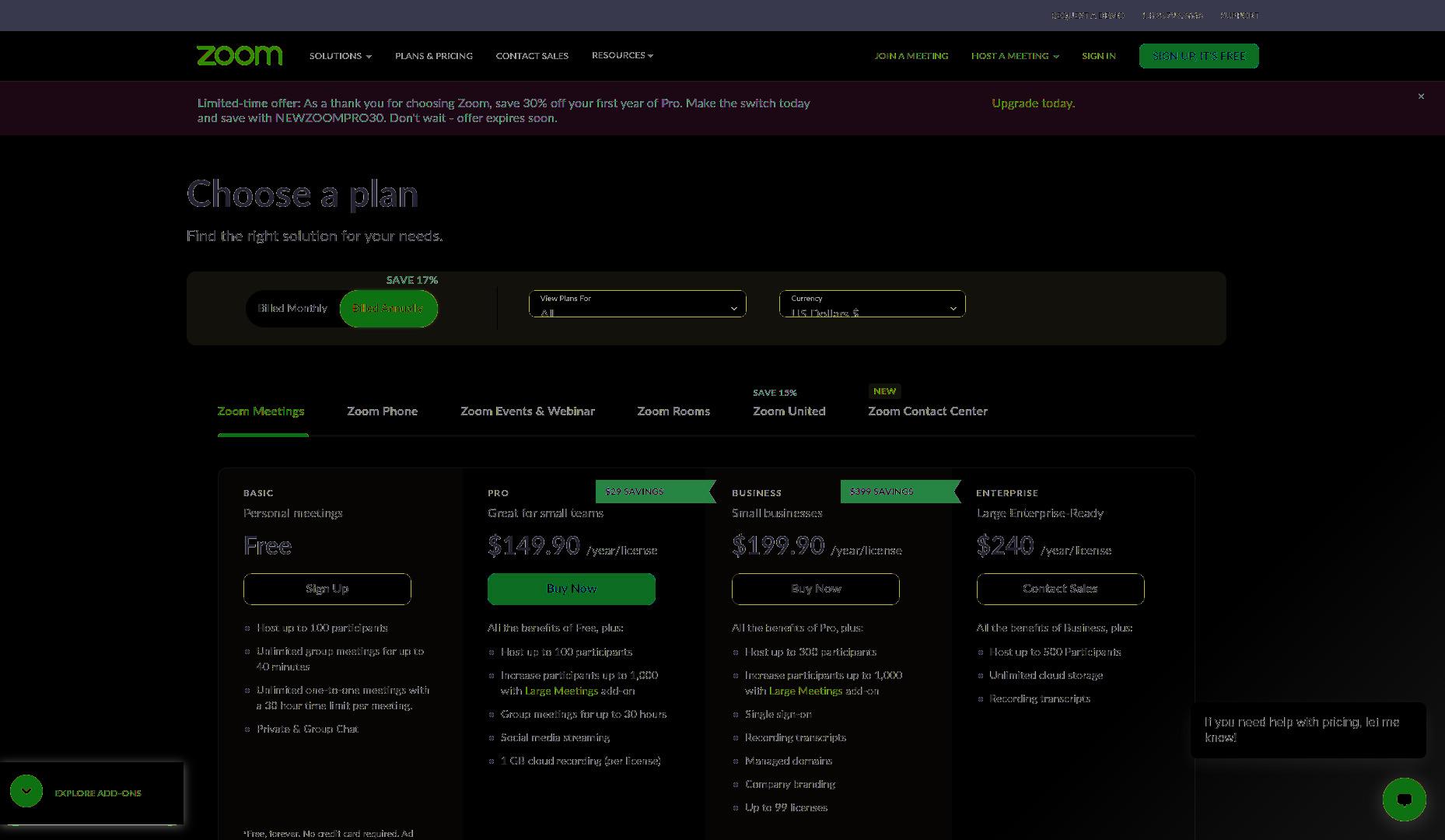Switch to the Zoom Rooms tab
This screenshot has width=1445, height=840.
point(674,411)
